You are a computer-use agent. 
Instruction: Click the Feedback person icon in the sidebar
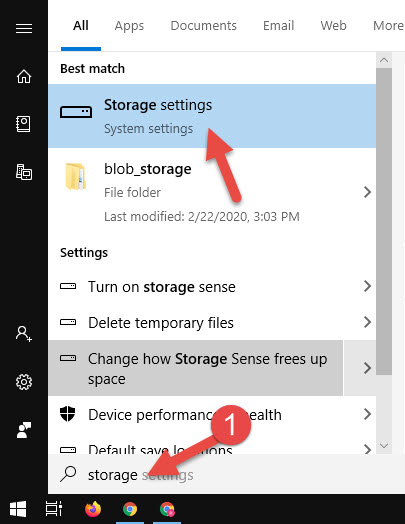[24, 430]
